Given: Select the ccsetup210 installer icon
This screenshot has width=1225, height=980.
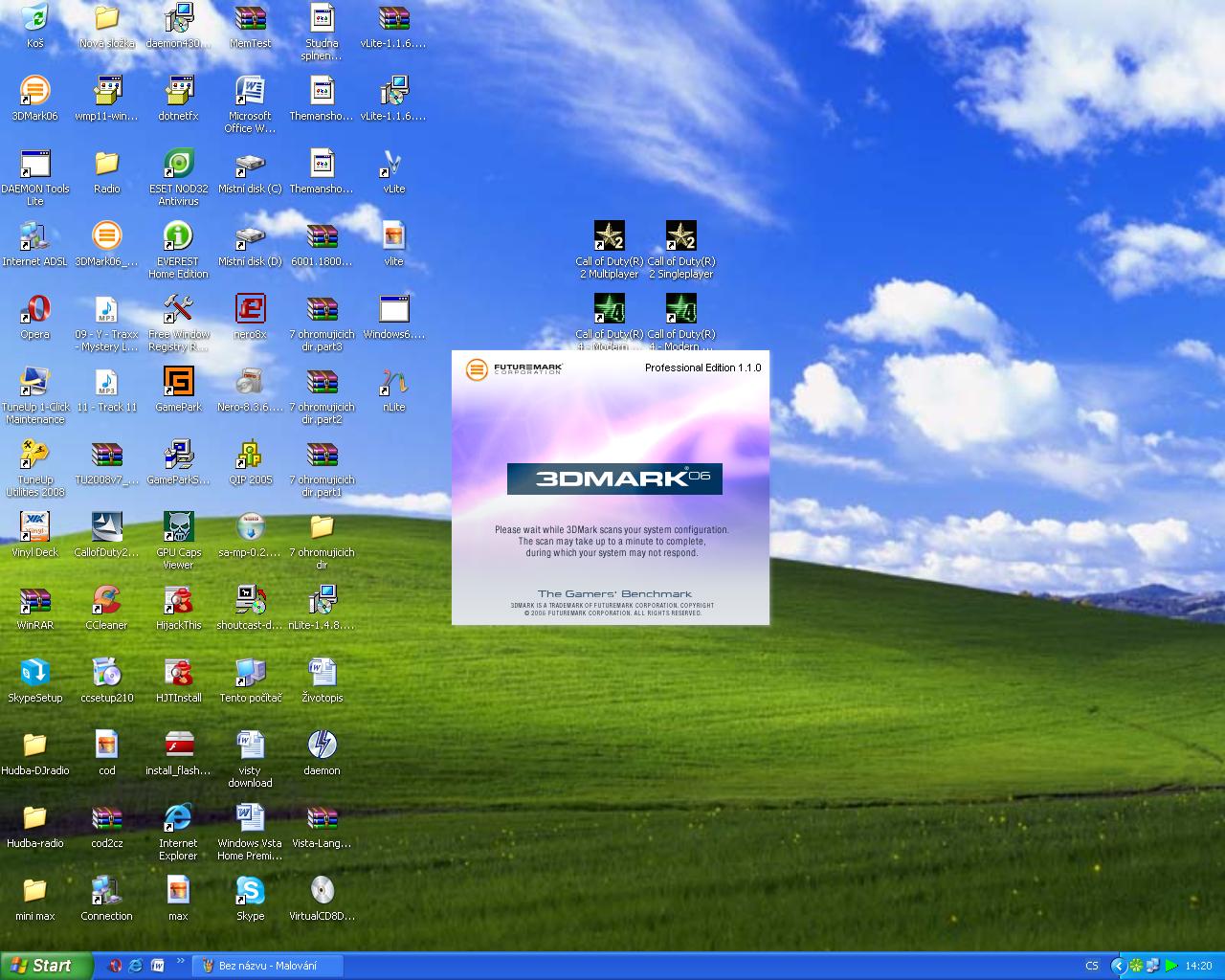Looking at the screenshot, I should (107, 673).
